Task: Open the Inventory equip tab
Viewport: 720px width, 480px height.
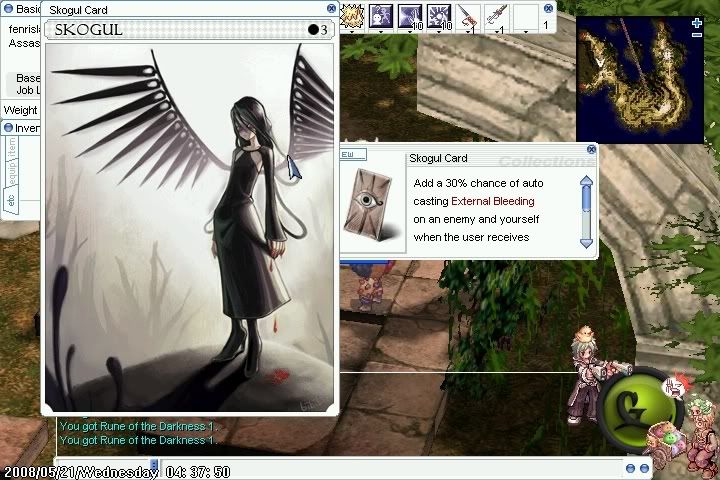Action: point(11,175)
